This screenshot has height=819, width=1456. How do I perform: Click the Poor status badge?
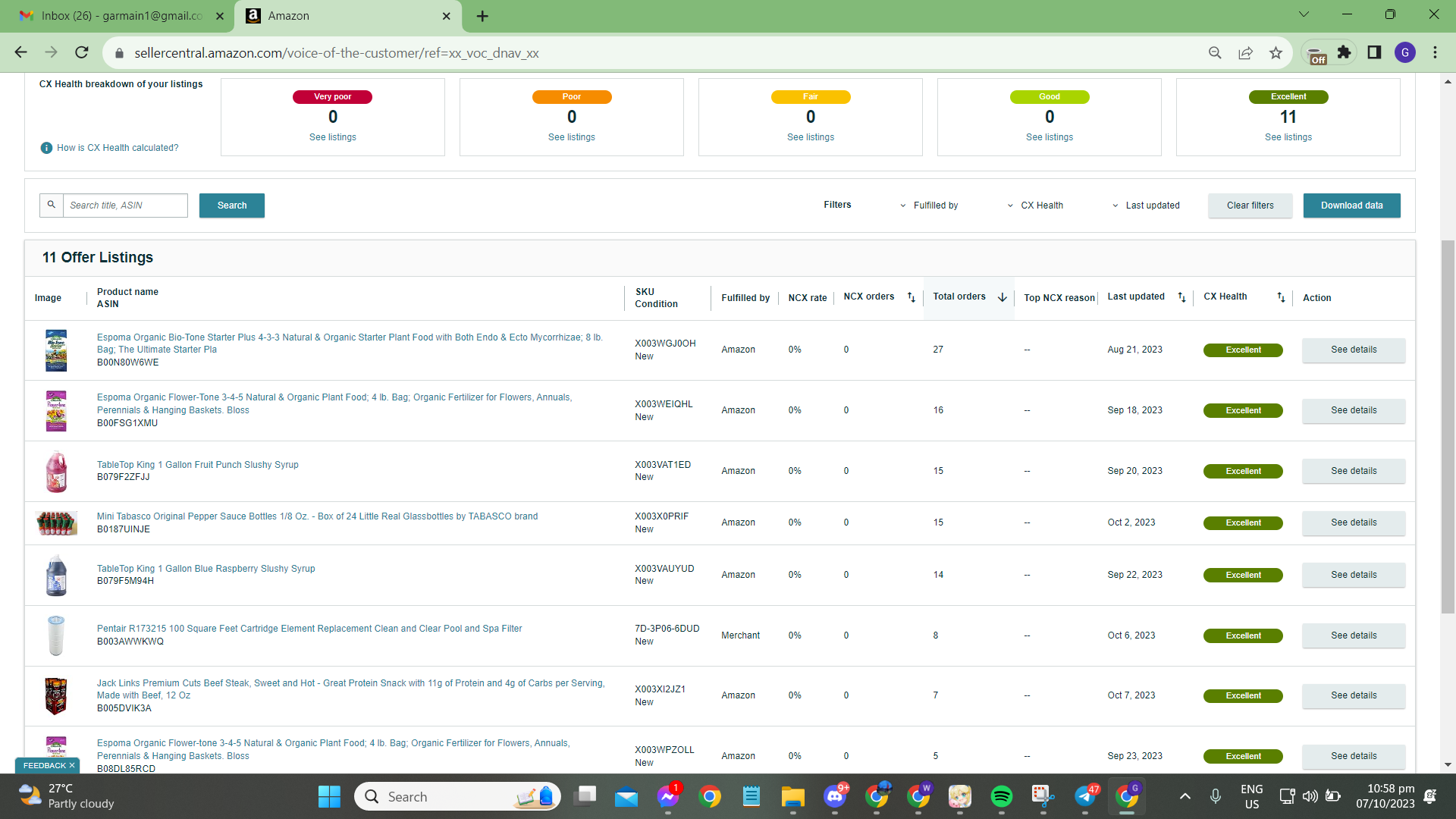(572, 97)
